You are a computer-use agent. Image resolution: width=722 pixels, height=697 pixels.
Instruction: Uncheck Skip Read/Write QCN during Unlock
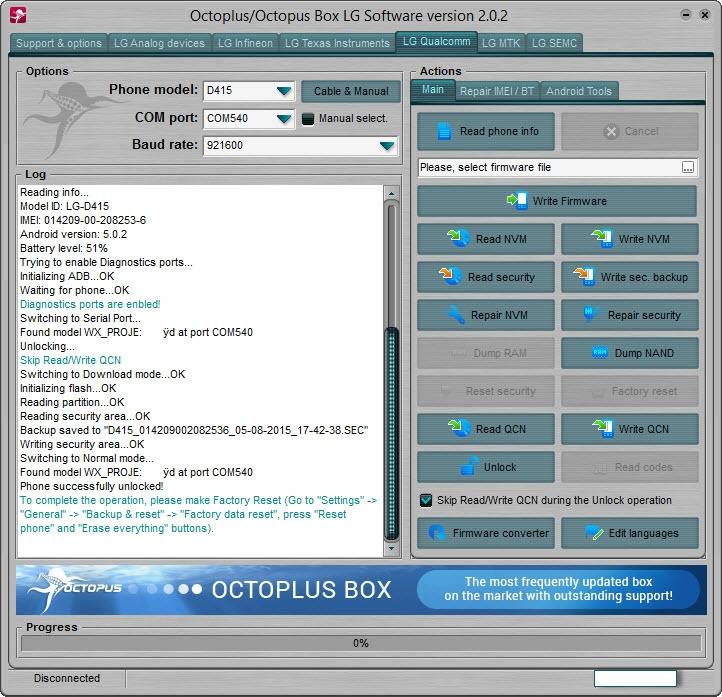tap(426, 500)
